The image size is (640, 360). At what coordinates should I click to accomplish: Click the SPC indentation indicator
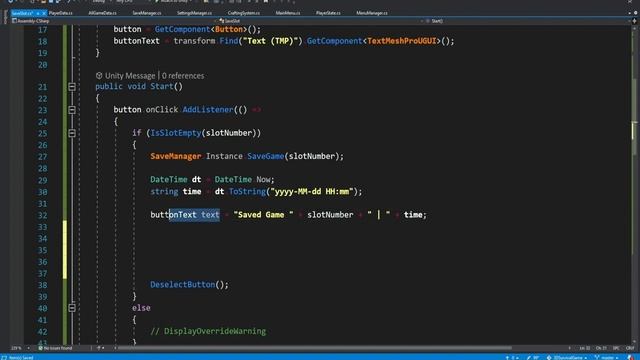616,348
